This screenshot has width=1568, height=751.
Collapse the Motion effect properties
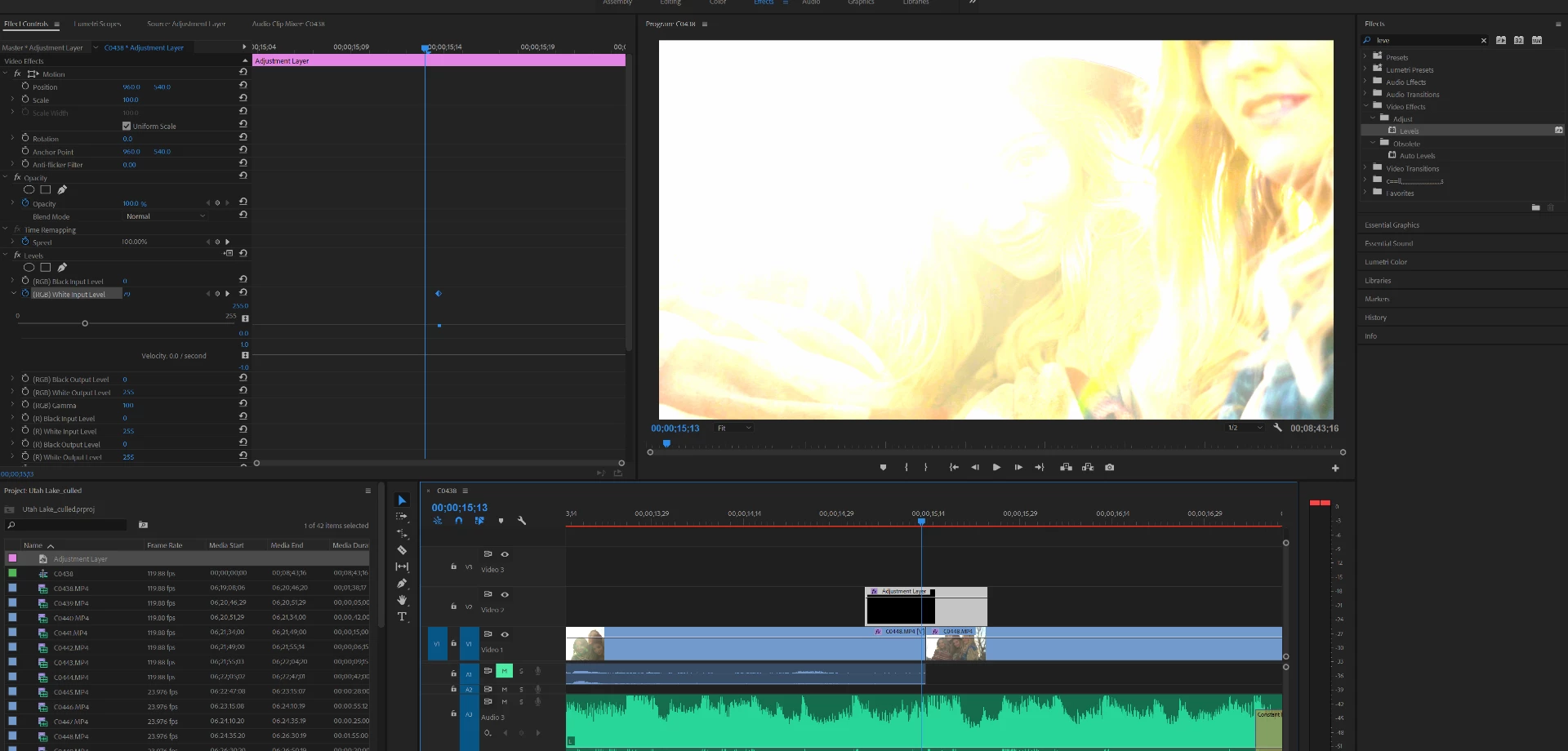pos(6,73)
